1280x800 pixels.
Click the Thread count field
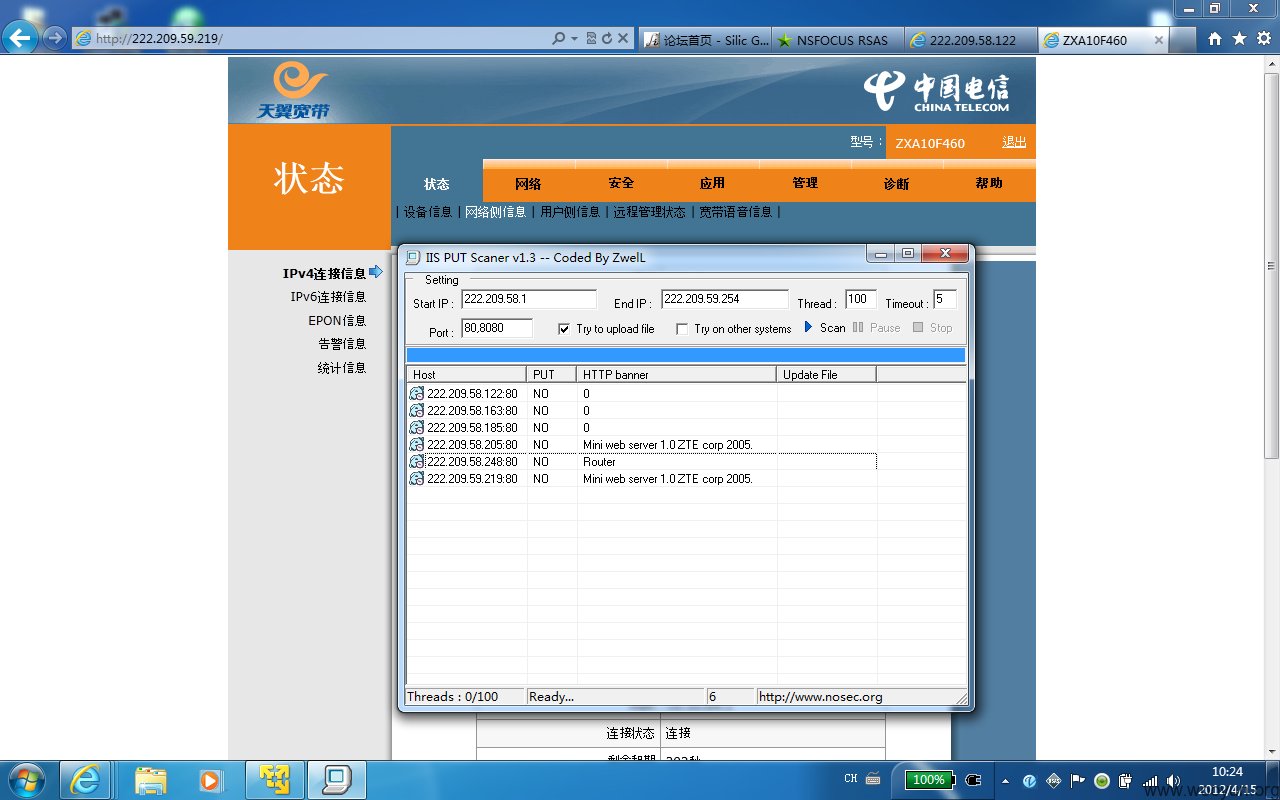pos(861,300)
